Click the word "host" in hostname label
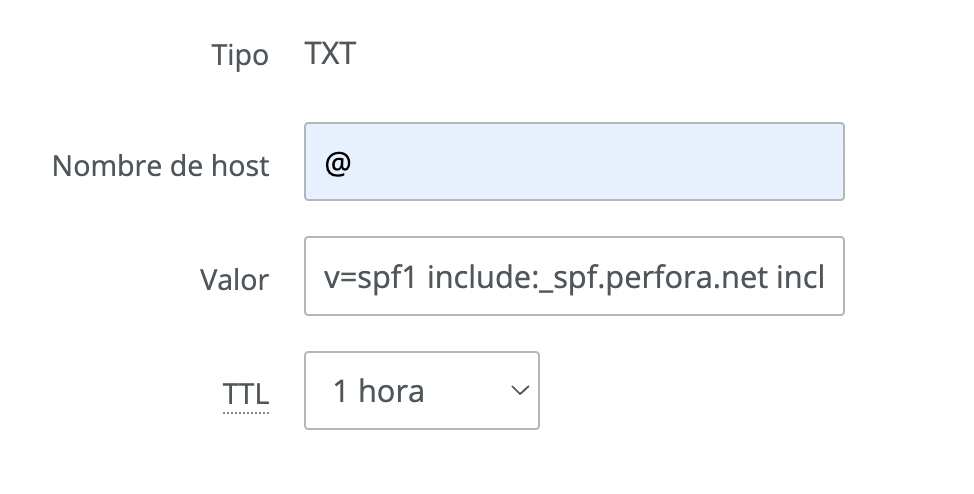 [x=238, y=165]
